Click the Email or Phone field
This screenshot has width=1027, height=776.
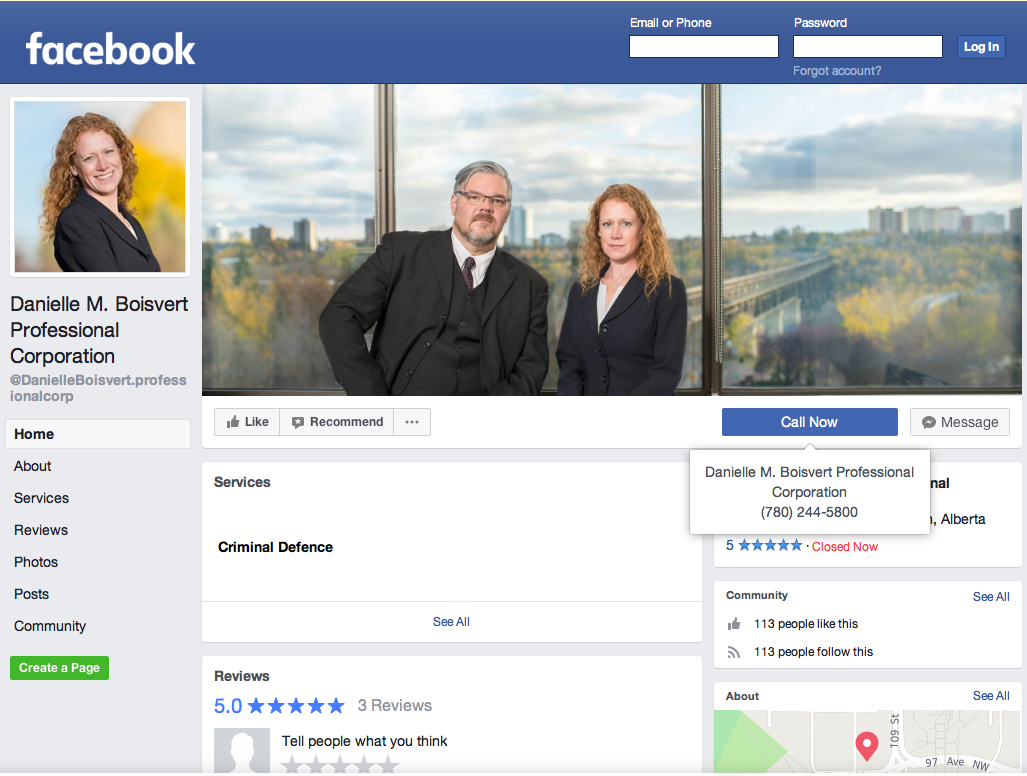703,47
